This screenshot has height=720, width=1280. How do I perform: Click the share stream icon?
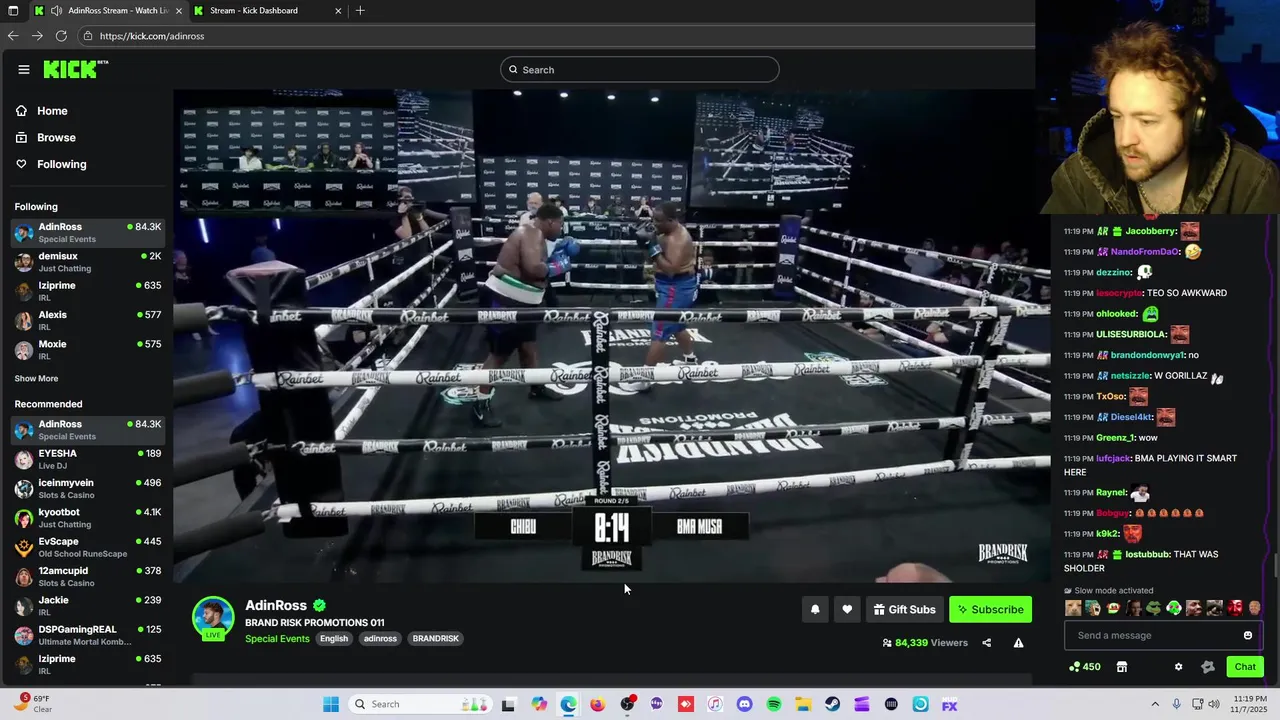(986, 643)
